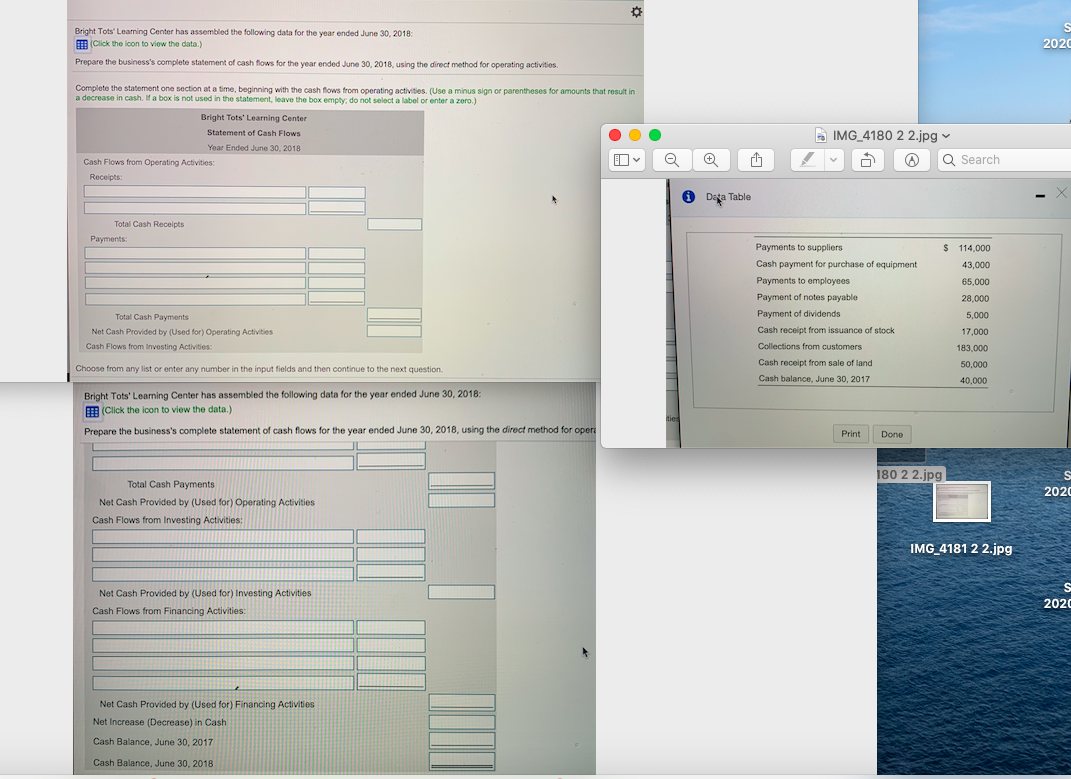The width and height of the screenshot is (1071, 779).
Task: Click first Investing Activities label field
Action: 223,537
